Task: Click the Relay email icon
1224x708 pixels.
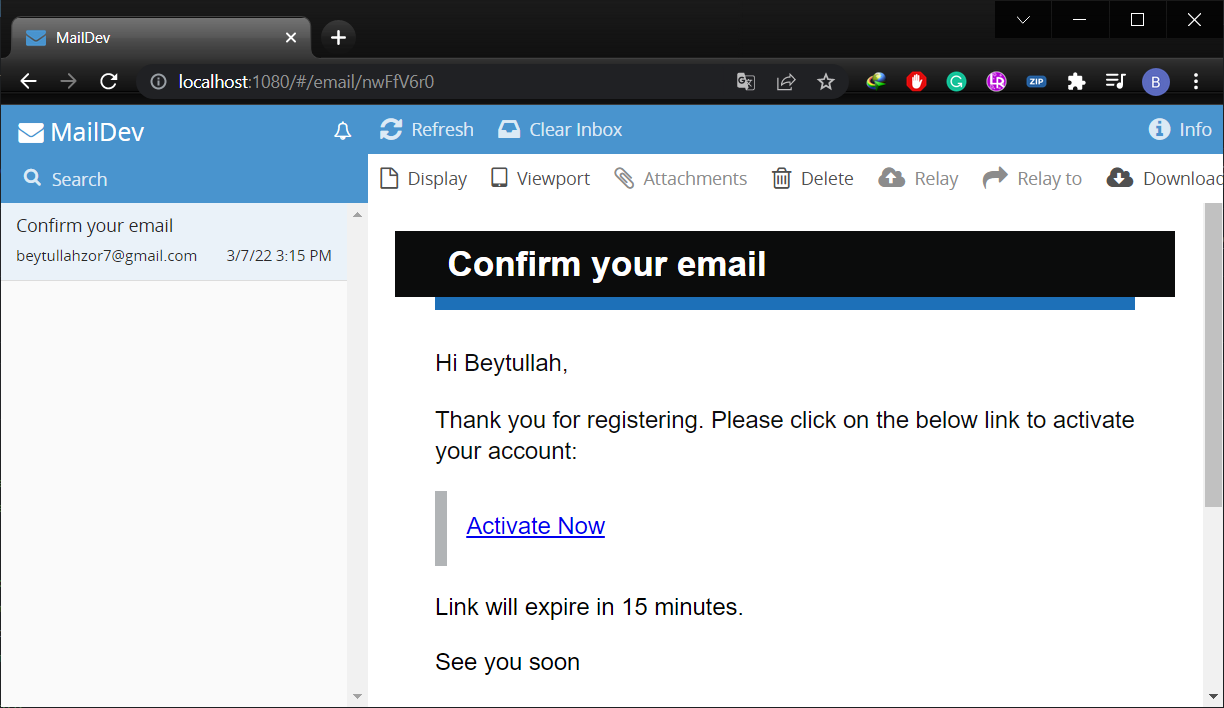Action: tap(892, 177)
